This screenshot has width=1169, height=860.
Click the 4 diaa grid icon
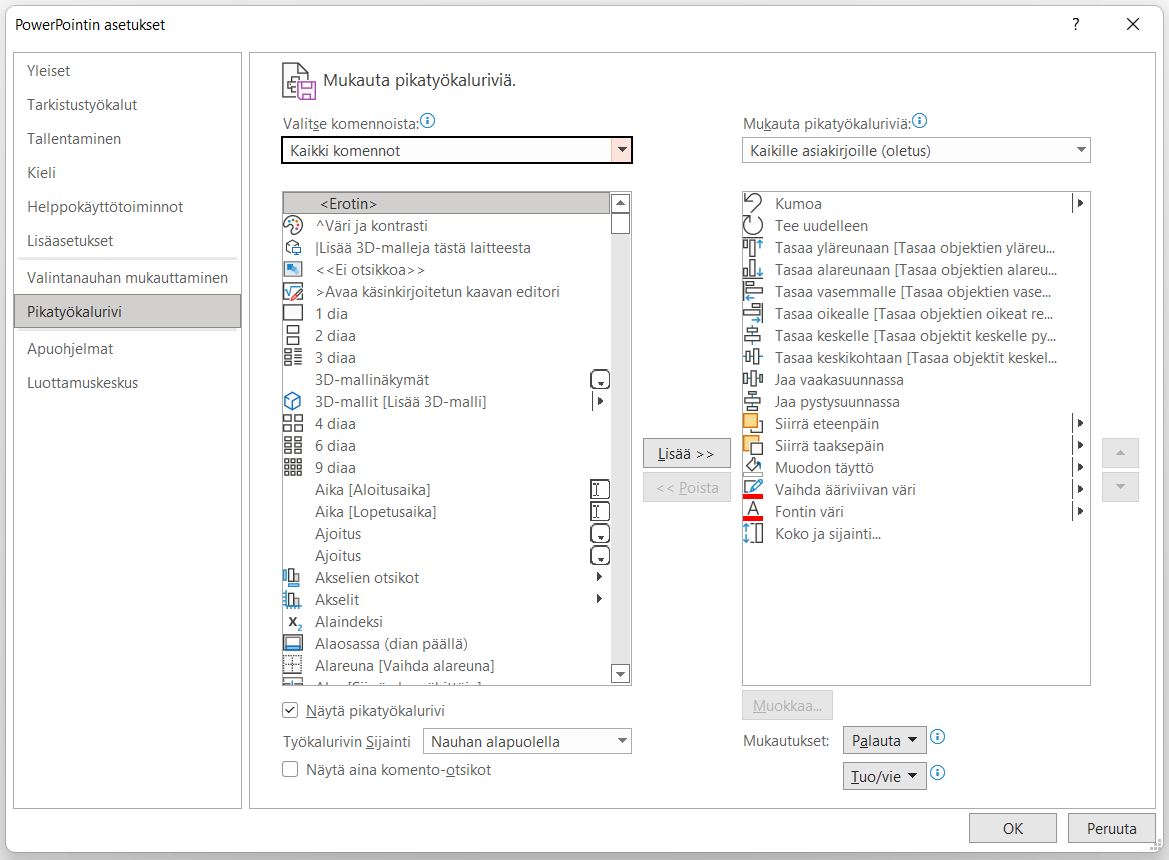pos(293,423)
